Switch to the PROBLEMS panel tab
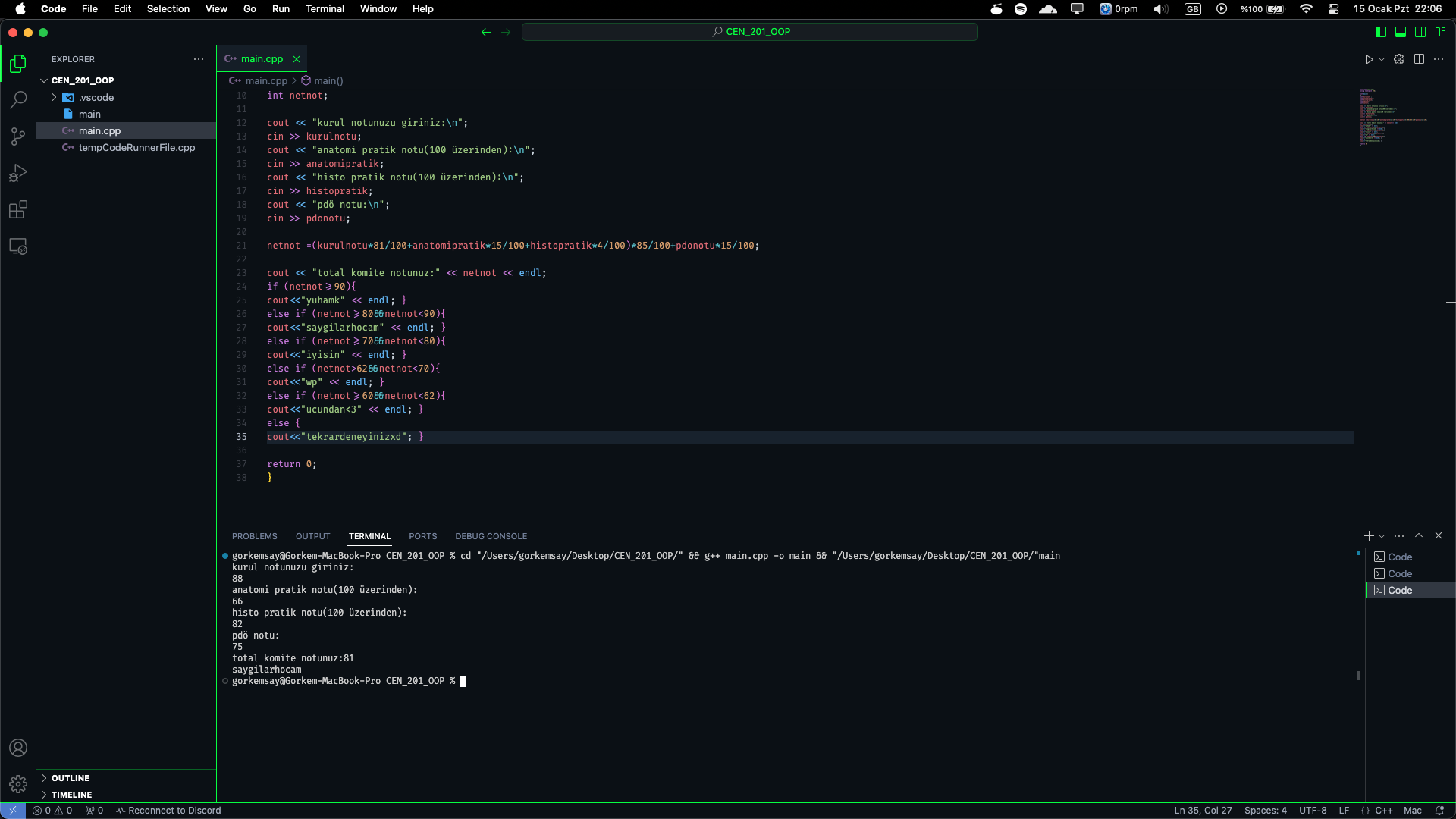The height and width of the screenshot is (819, 1456). [254, 536]
